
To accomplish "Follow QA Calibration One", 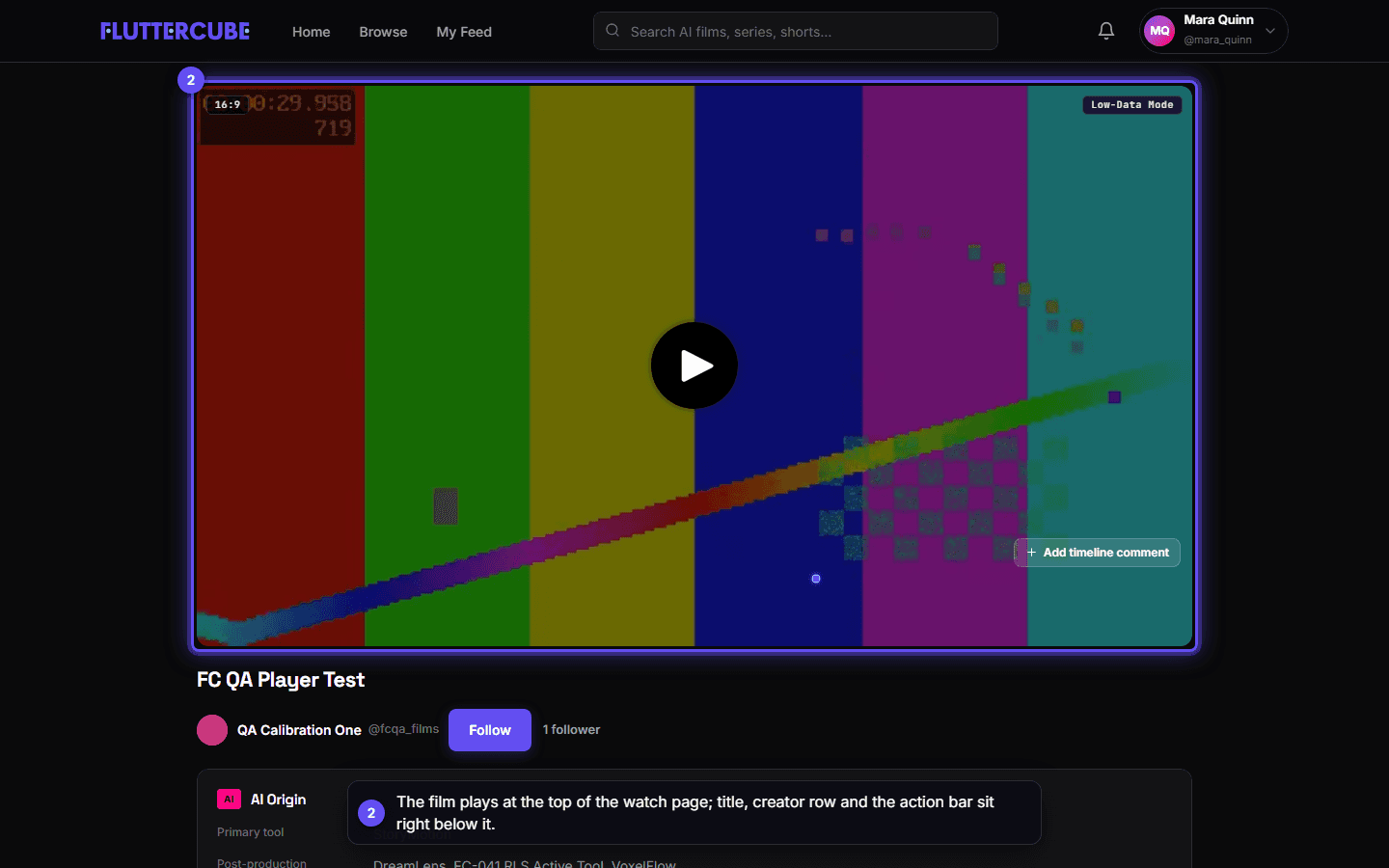I will click(x=490, y=730).
